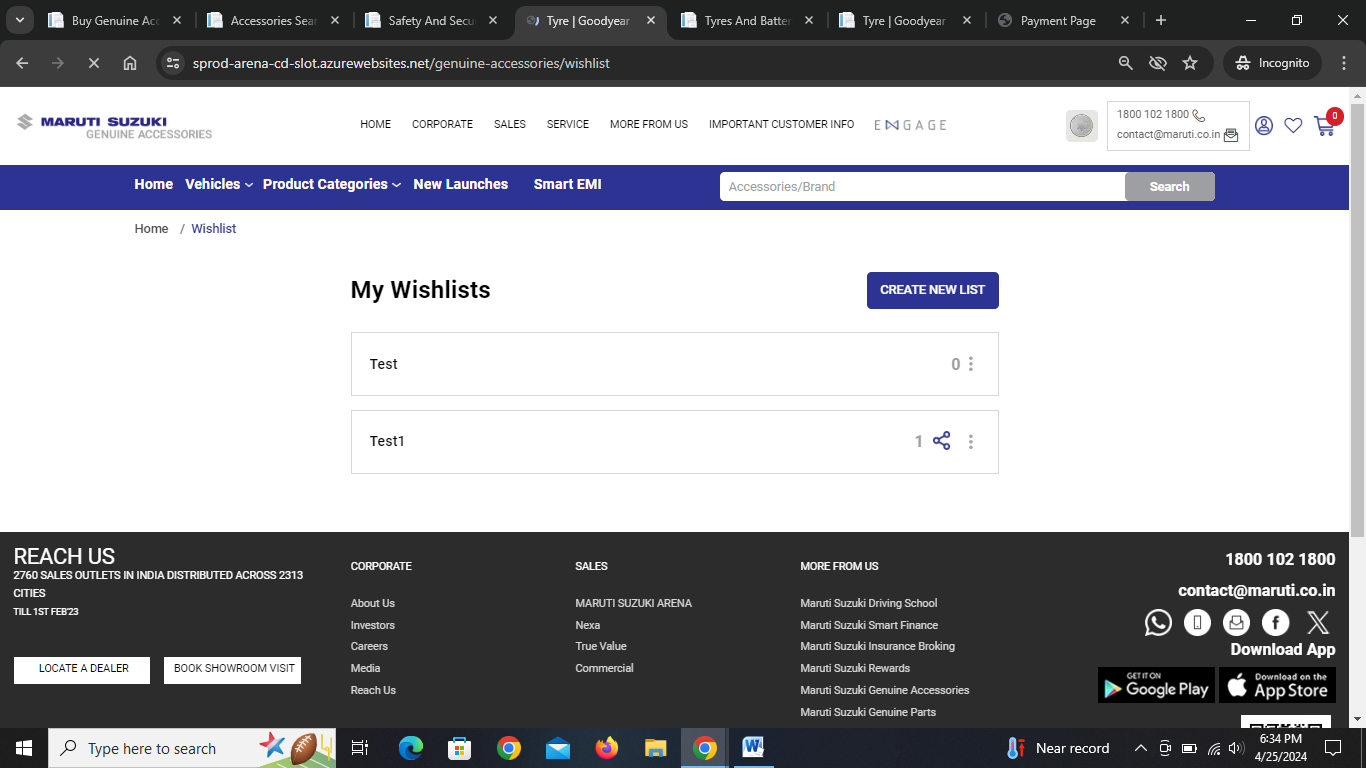1366x768 pixels.
Task: Open MORE FROM US in header menu
Action: click(x=649, y=125)
